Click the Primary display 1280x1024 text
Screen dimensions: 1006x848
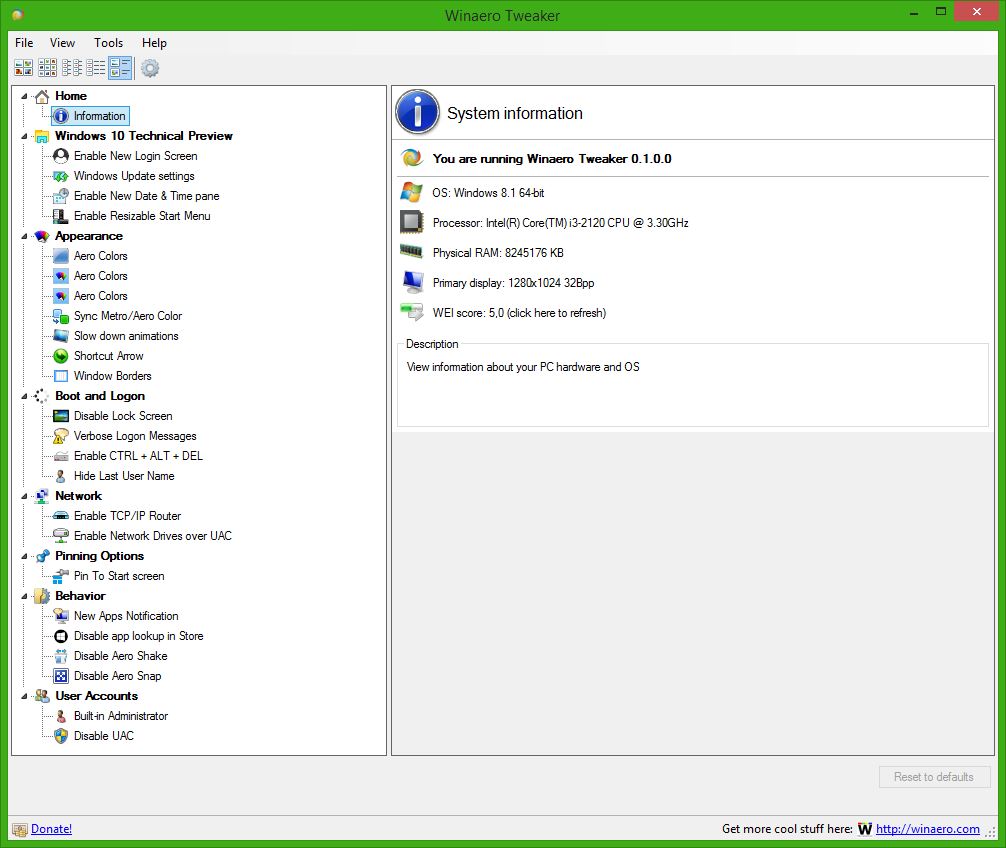513,283
